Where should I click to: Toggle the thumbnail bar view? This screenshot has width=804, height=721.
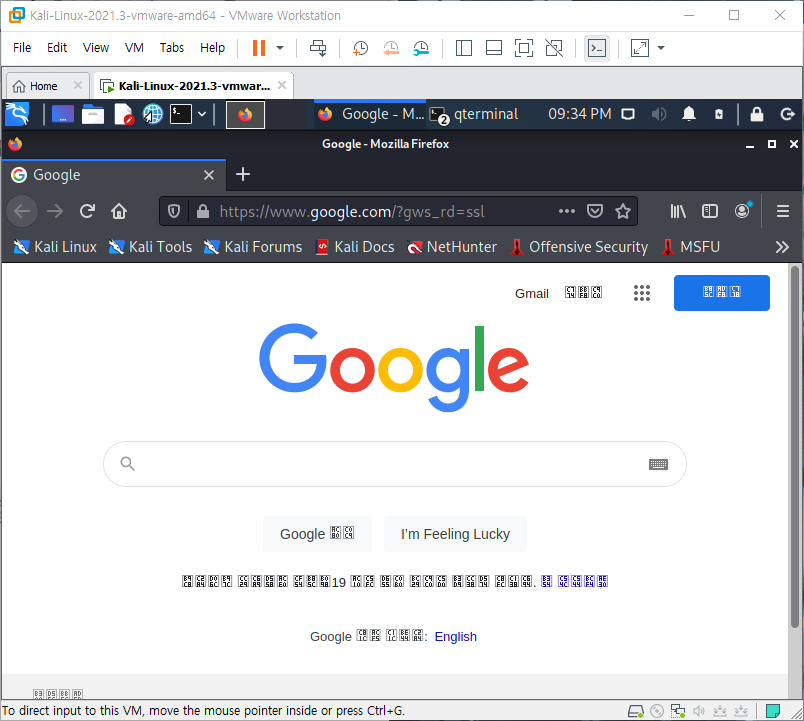(494, 48)
